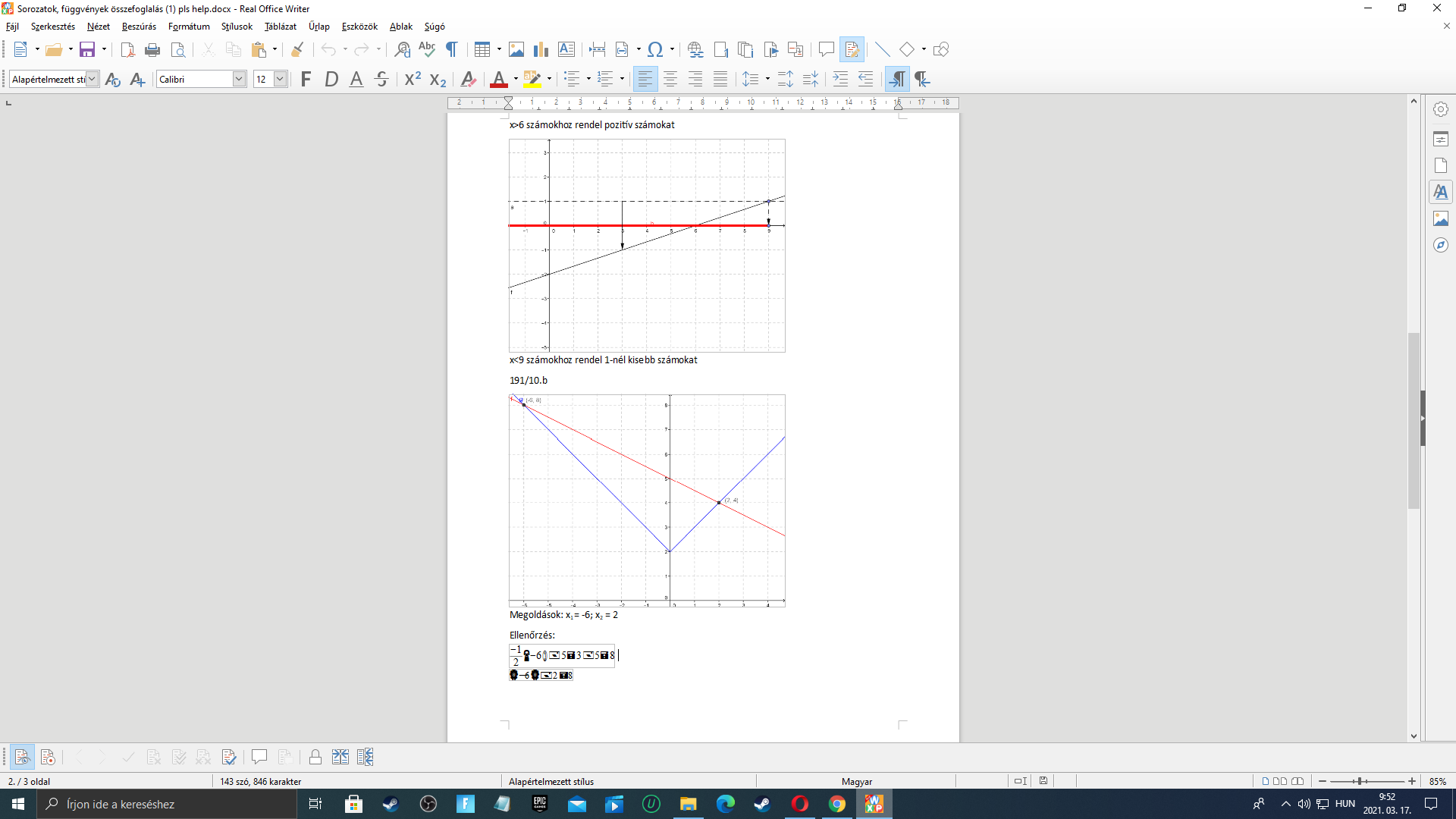The width and height of the screenshot is (1456, 819).
Task: Open Find and Replace tool
Action: coord(403,50)
